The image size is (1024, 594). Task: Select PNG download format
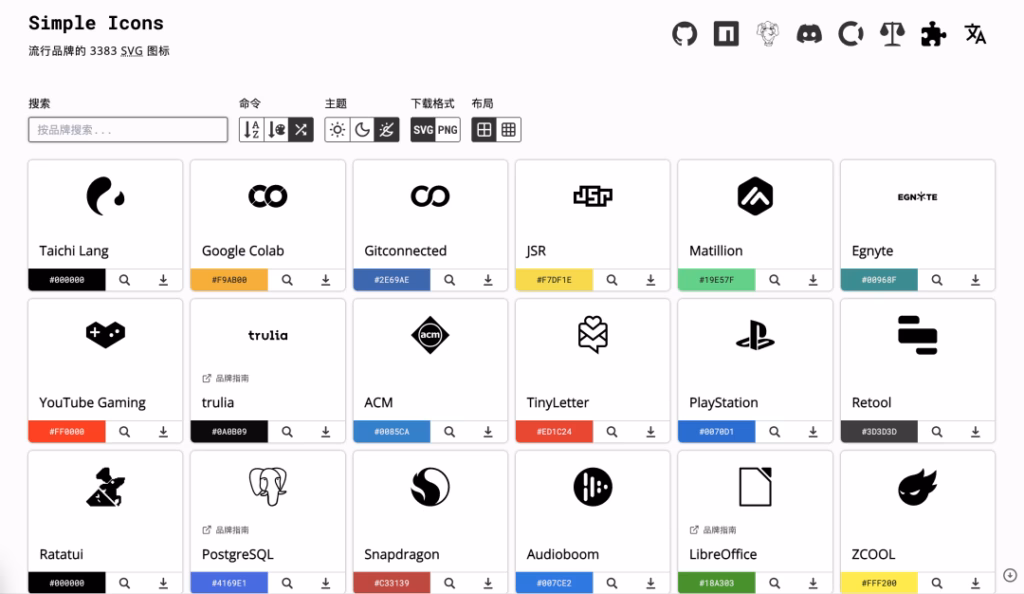click(447, 130)
